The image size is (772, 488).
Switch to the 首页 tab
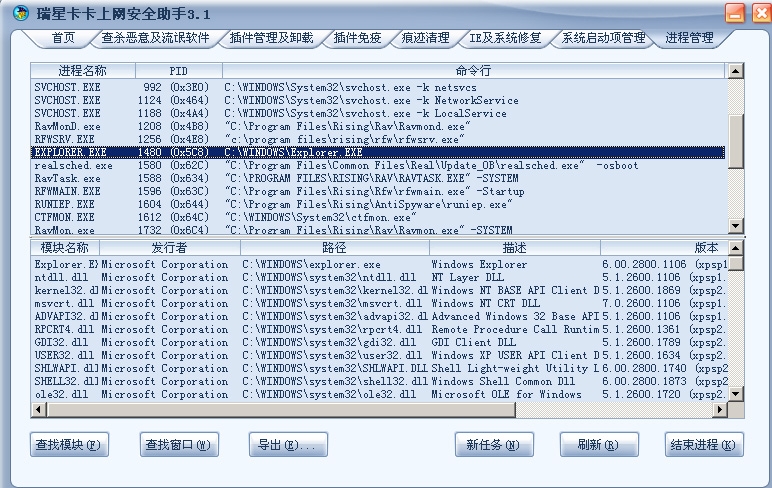[x=64, y=38]
